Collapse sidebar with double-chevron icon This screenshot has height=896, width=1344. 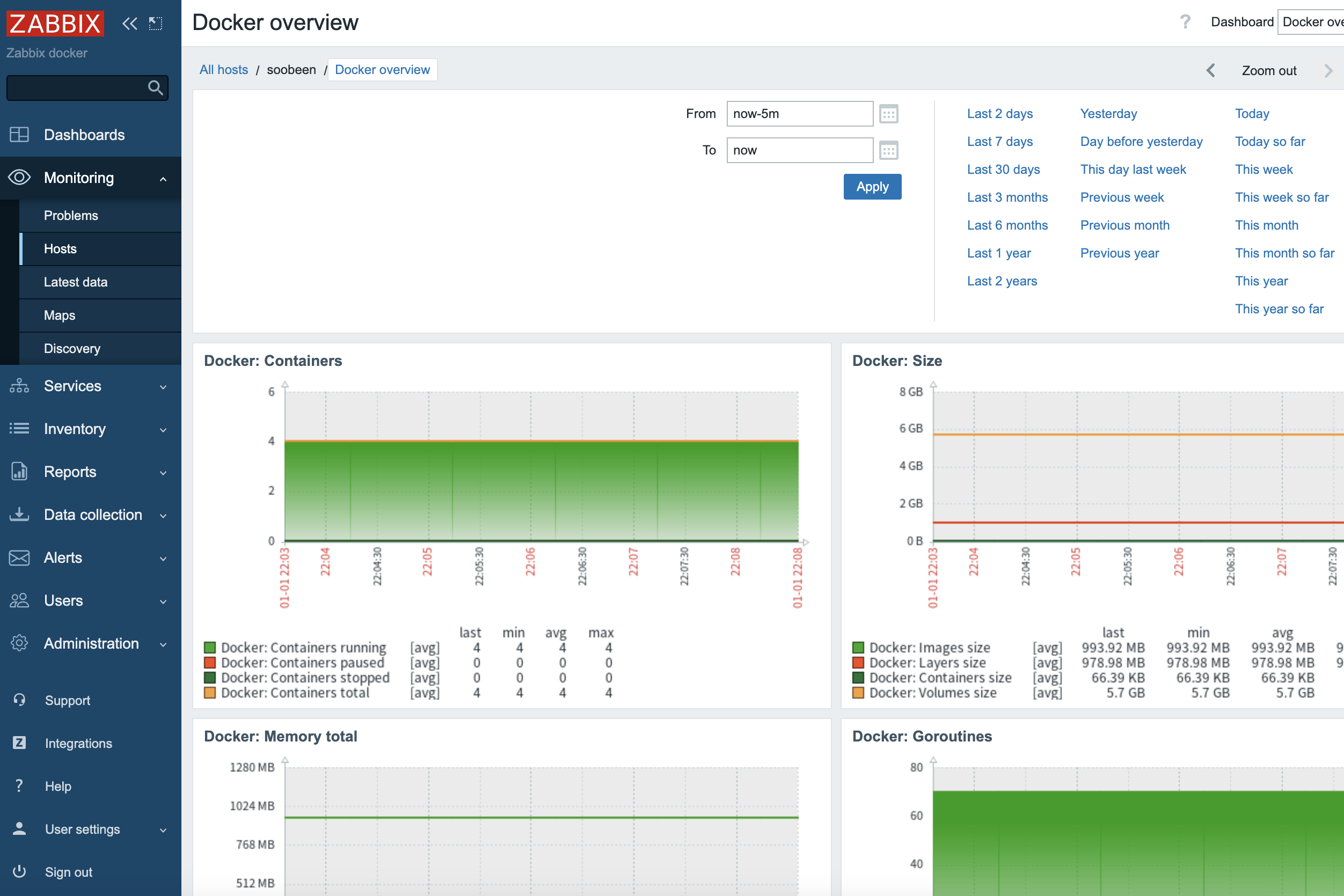tap(130, 24)
